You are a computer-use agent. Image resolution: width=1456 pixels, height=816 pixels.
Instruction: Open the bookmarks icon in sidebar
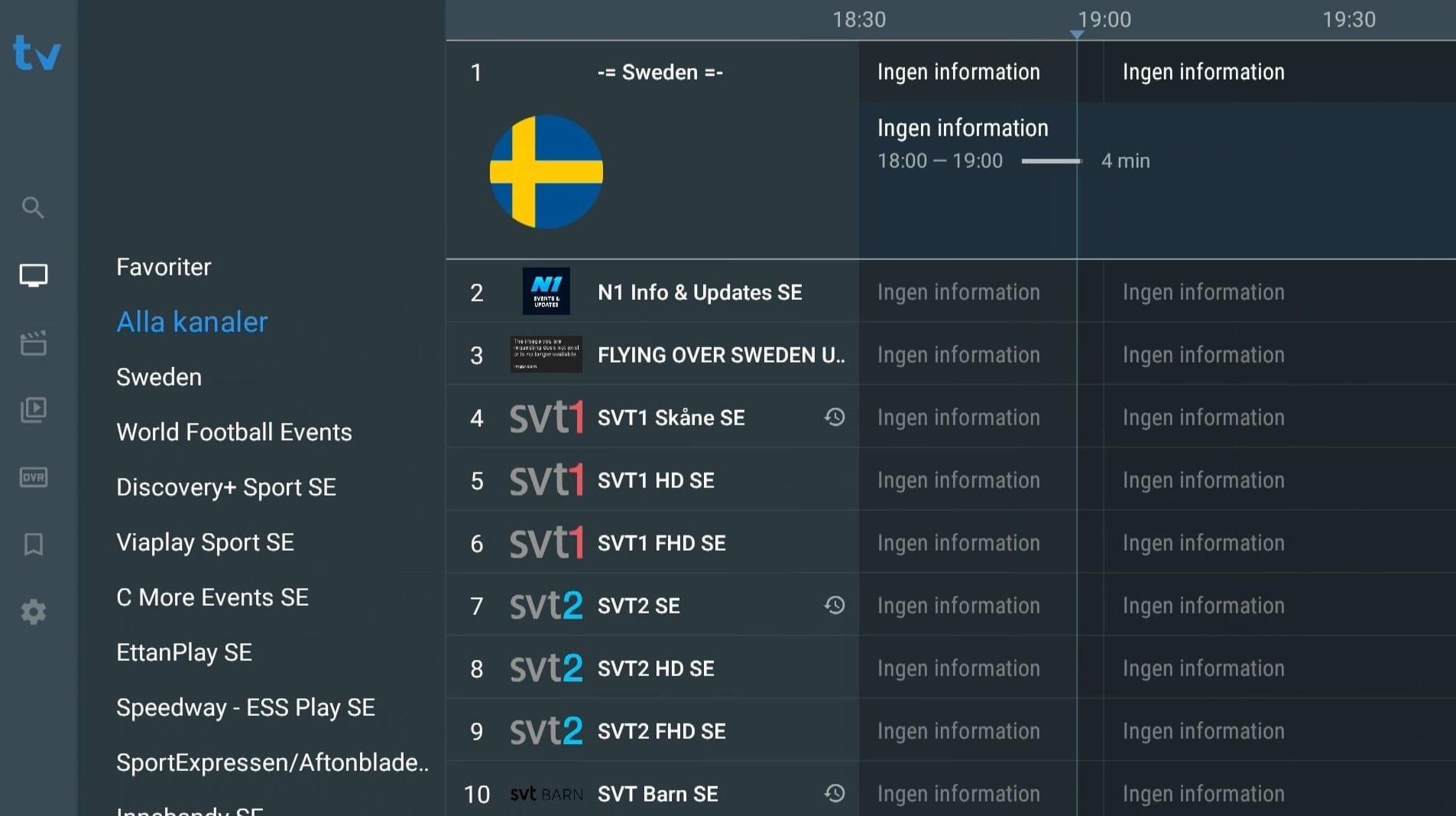[x=33, y=545]
